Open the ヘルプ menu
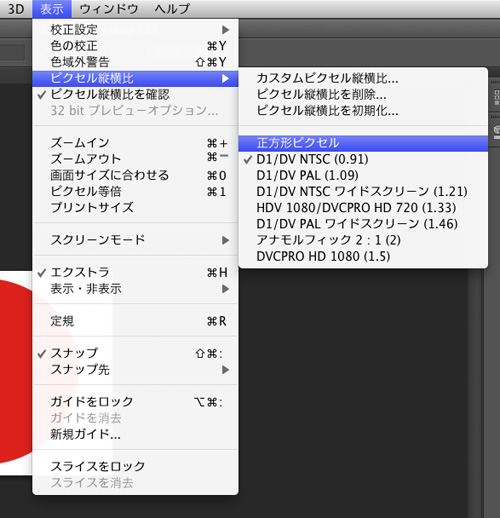Viewport: 500px width, 518px height. pyautogui.click(x=172, y=9)
